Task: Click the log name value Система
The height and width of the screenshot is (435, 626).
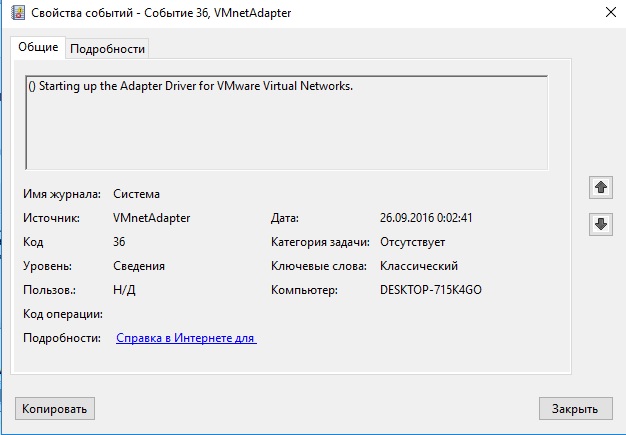Action: (x=136, y=194)
